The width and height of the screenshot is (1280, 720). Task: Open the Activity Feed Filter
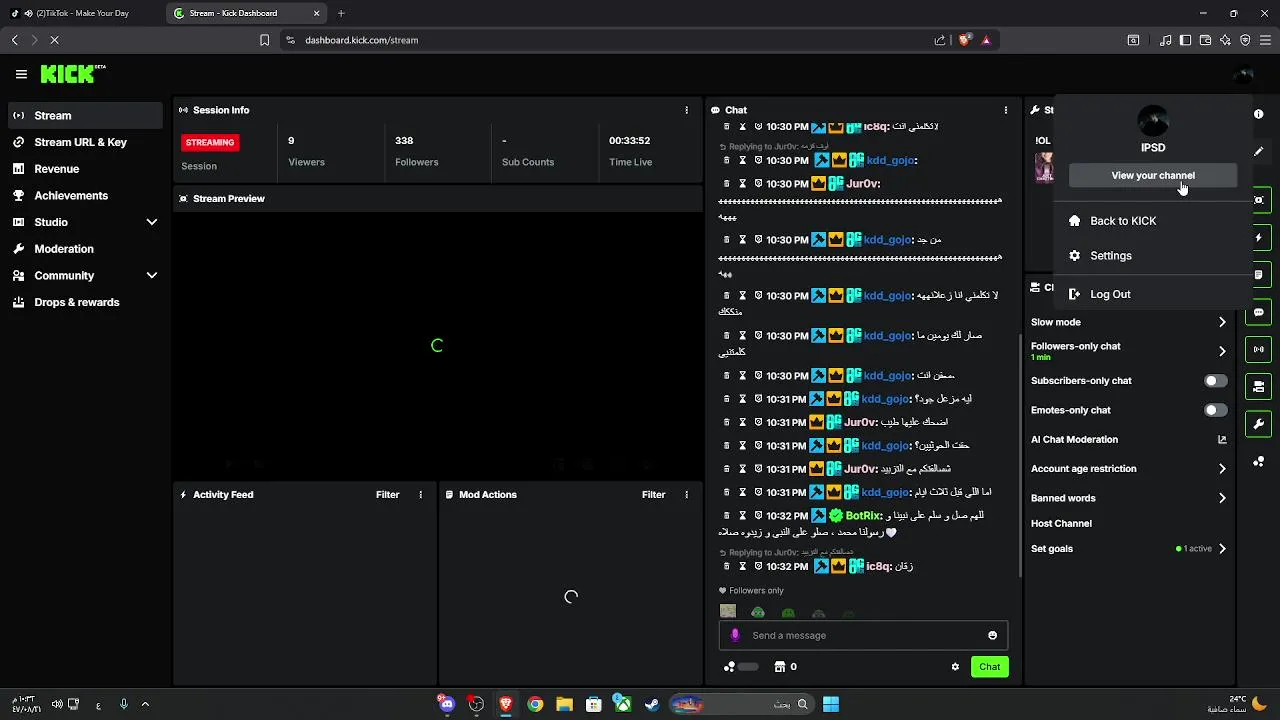[387, 494]
